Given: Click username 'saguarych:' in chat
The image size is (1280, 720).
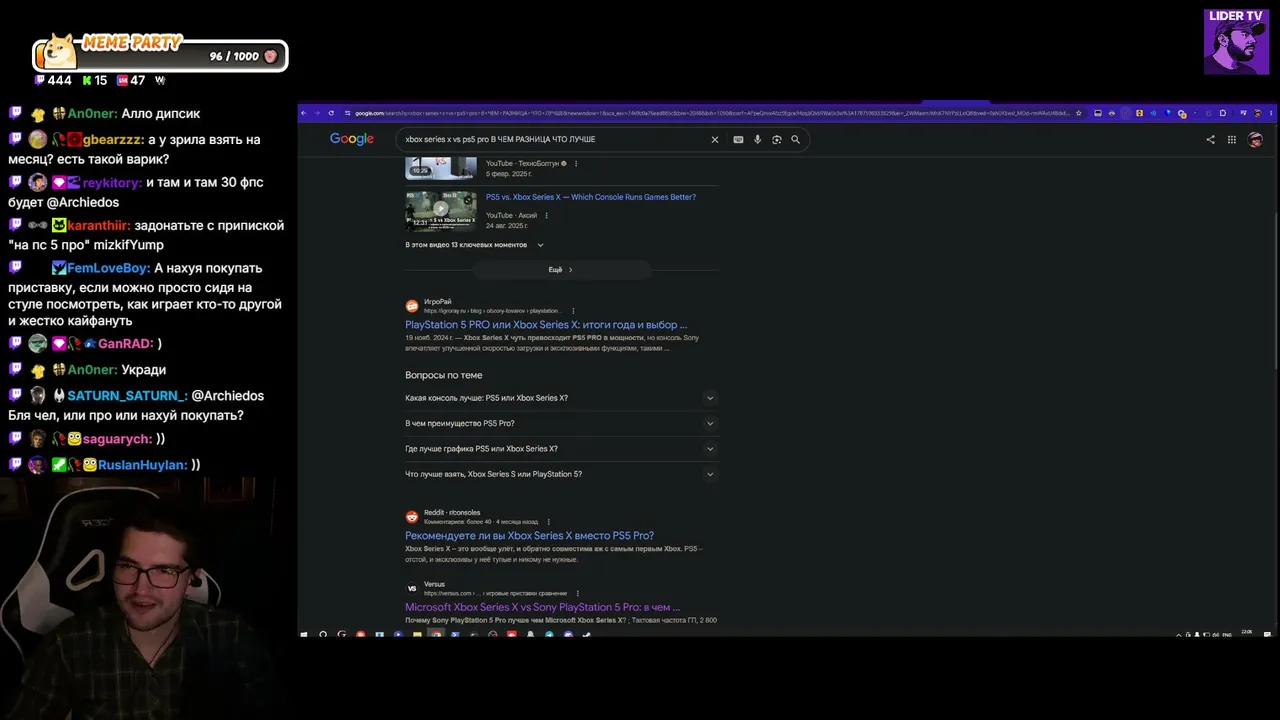Looking at the screenshot, I should pos(117,439).
